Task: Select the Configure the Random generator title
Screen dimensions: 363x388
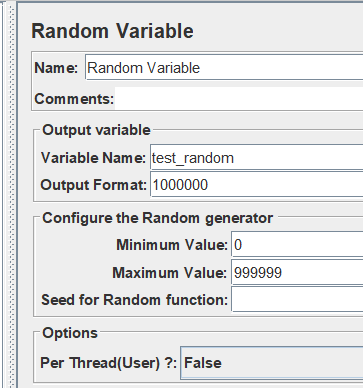Action: point(158,218)
